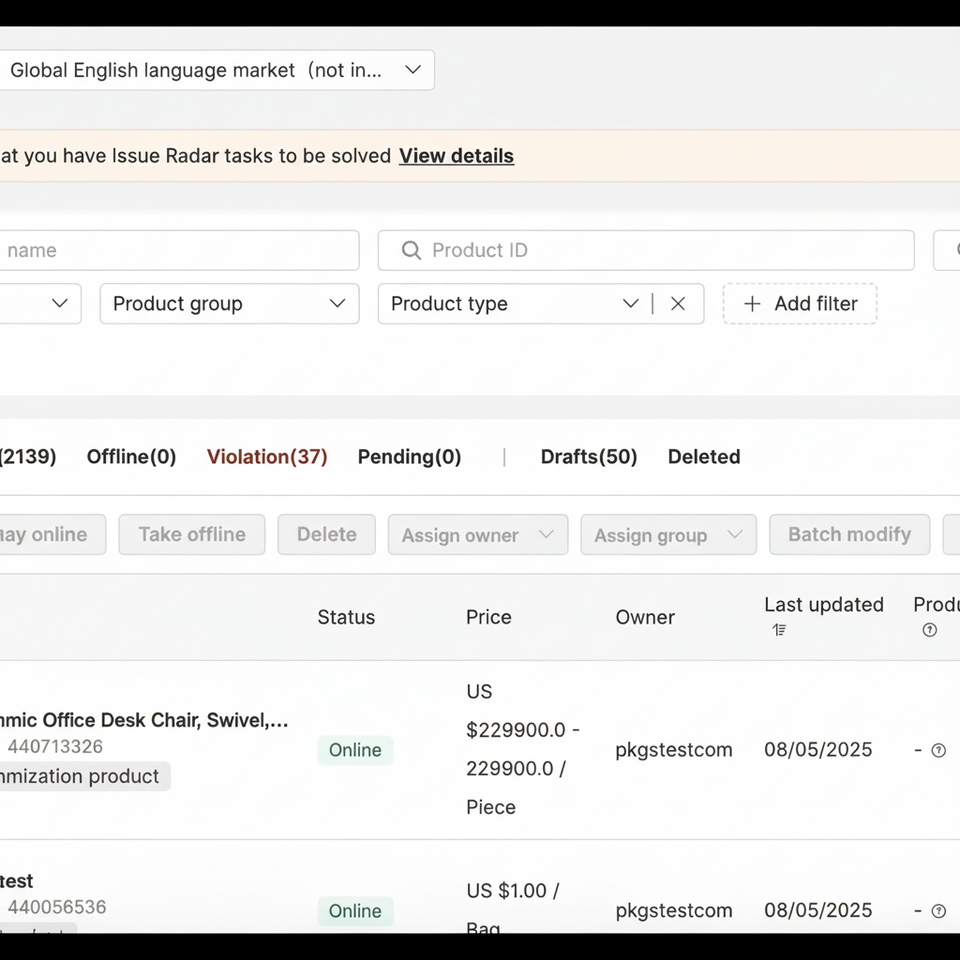This screenshot has height=960, width=960.
Task: Click the Product ID search magnifier icon
Action: (x=411, y=250)
